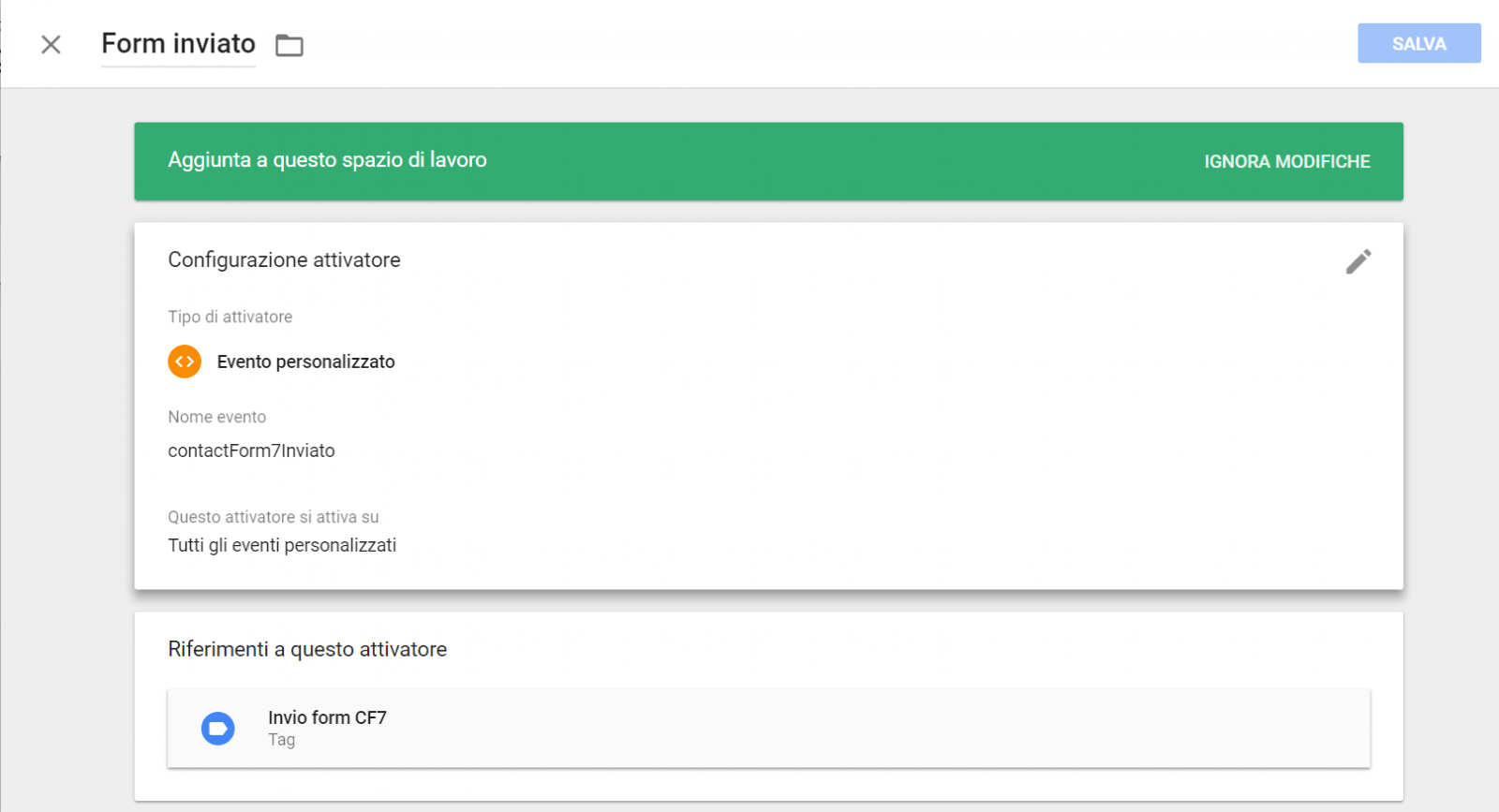This screenshot has height=812, width=1499.
Task: Click the orange Evento personalizzato icon
Action: (x=185, y=362)
